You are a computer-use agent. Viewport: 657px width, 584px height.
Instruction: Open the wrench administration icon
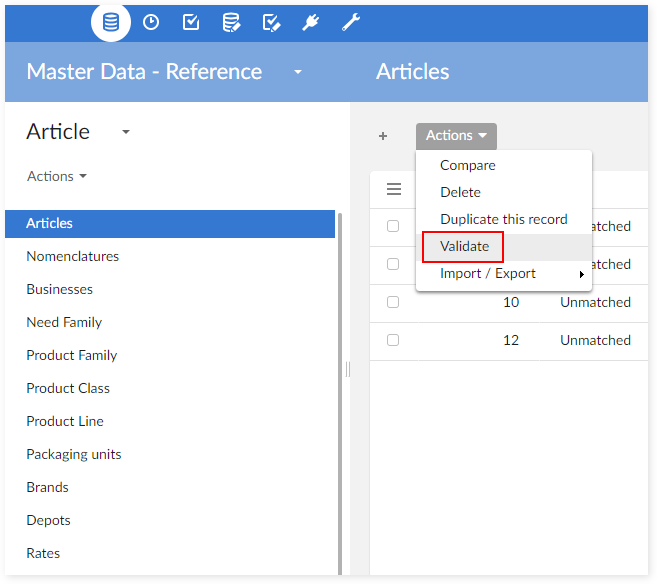click(351, 22)
